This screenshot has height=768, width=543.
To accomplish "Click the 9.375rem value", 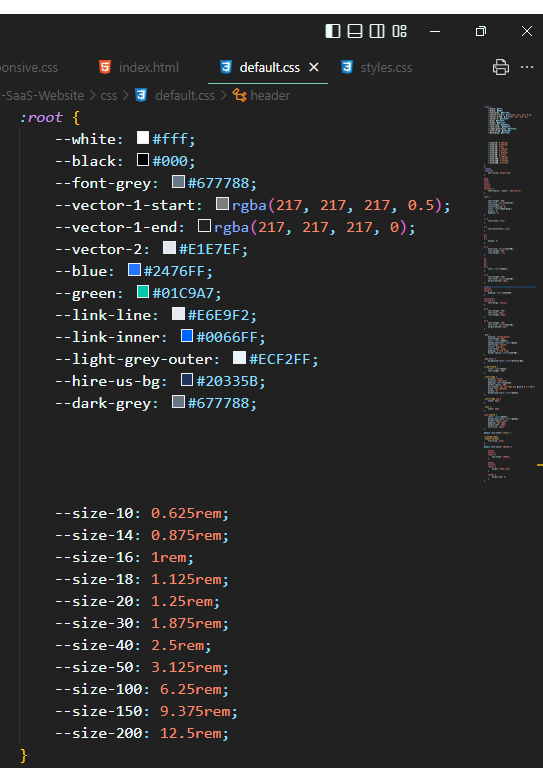I will [x=195, y=712].
